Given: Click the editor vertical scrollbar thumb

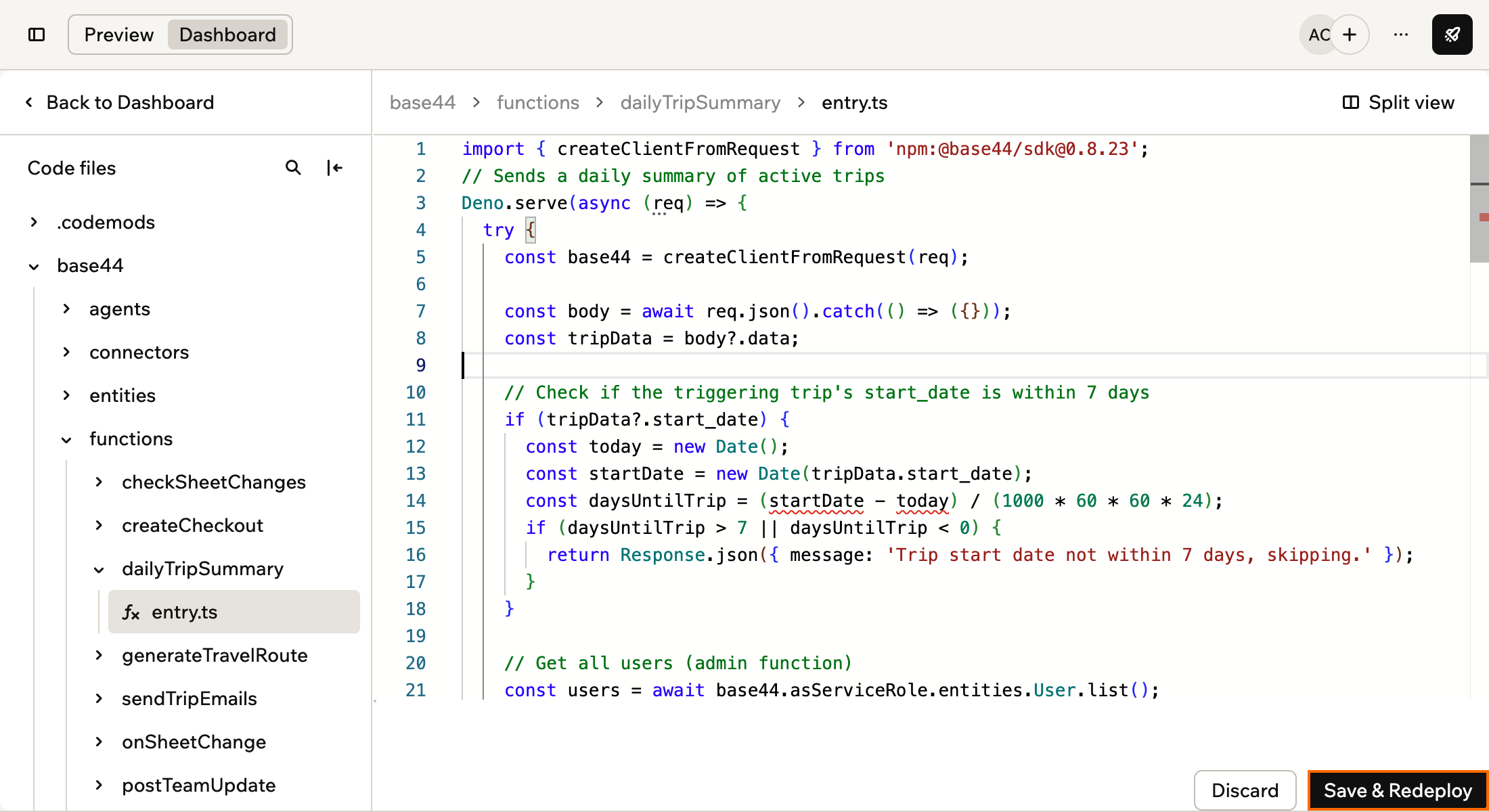Looking at the screenshot, I should coord(1480,199).
